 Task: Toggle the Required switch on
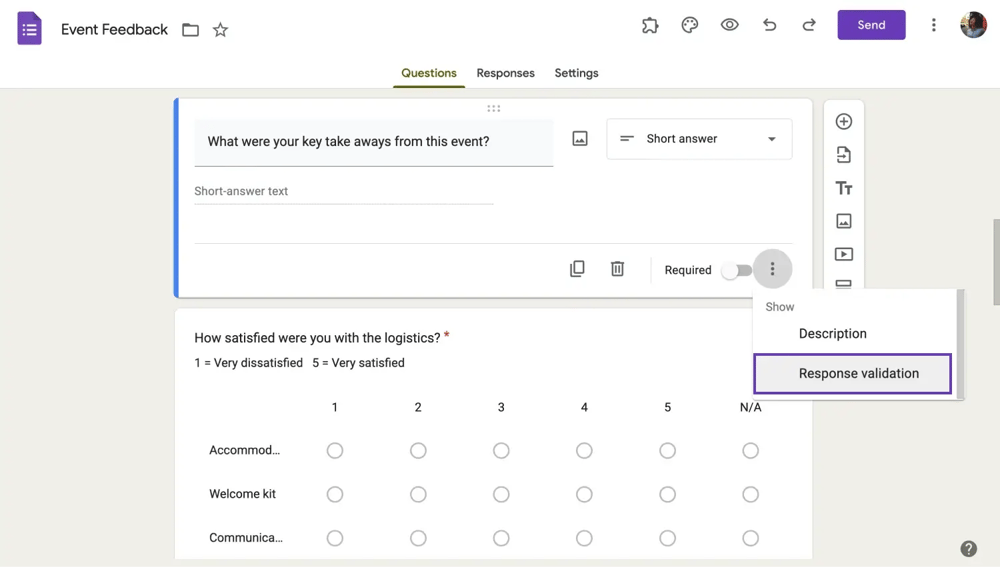point(737,270)
